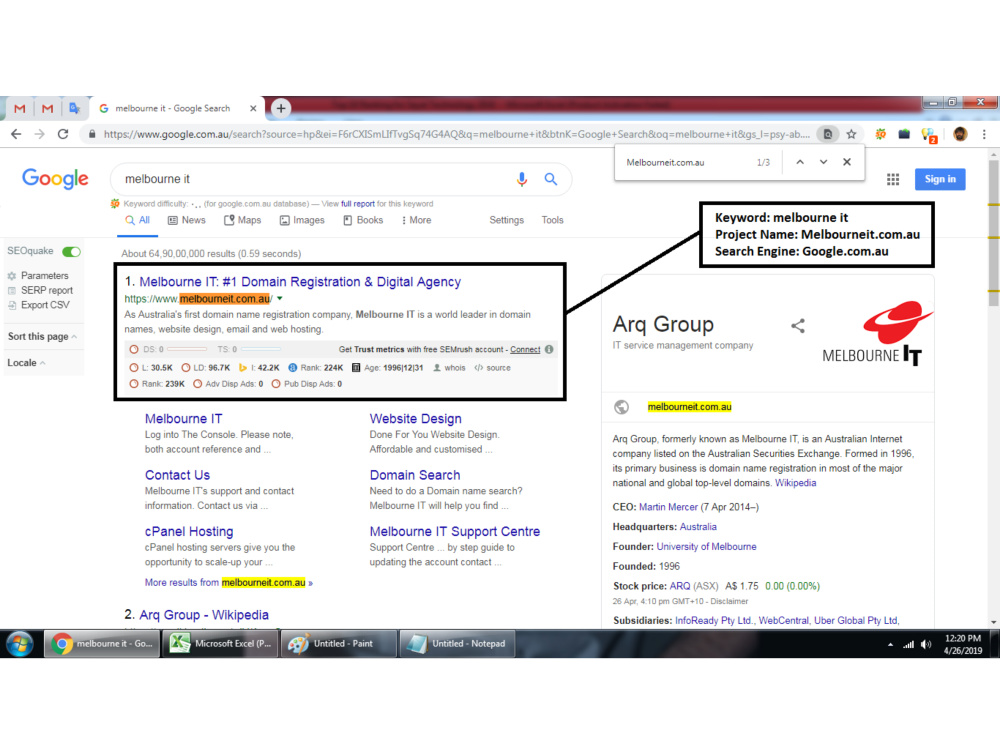
Task: Open the full report keyword link
Action: pyautogui.click(x=358, y=204)
